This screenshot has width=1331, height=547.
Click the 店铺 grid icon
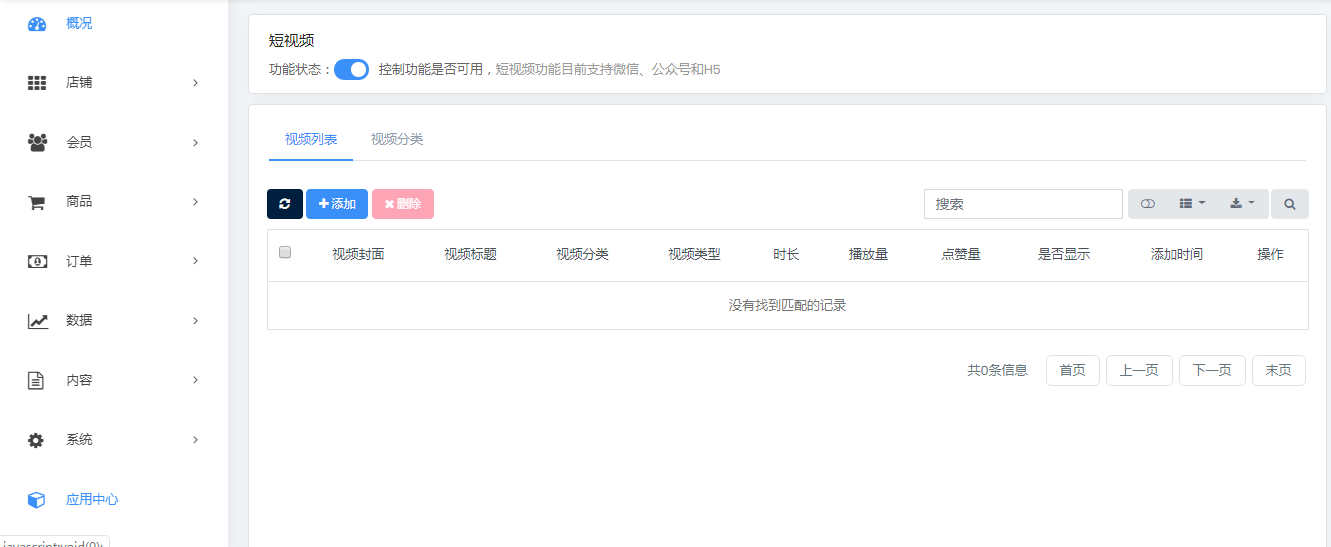tap(37, 83)
